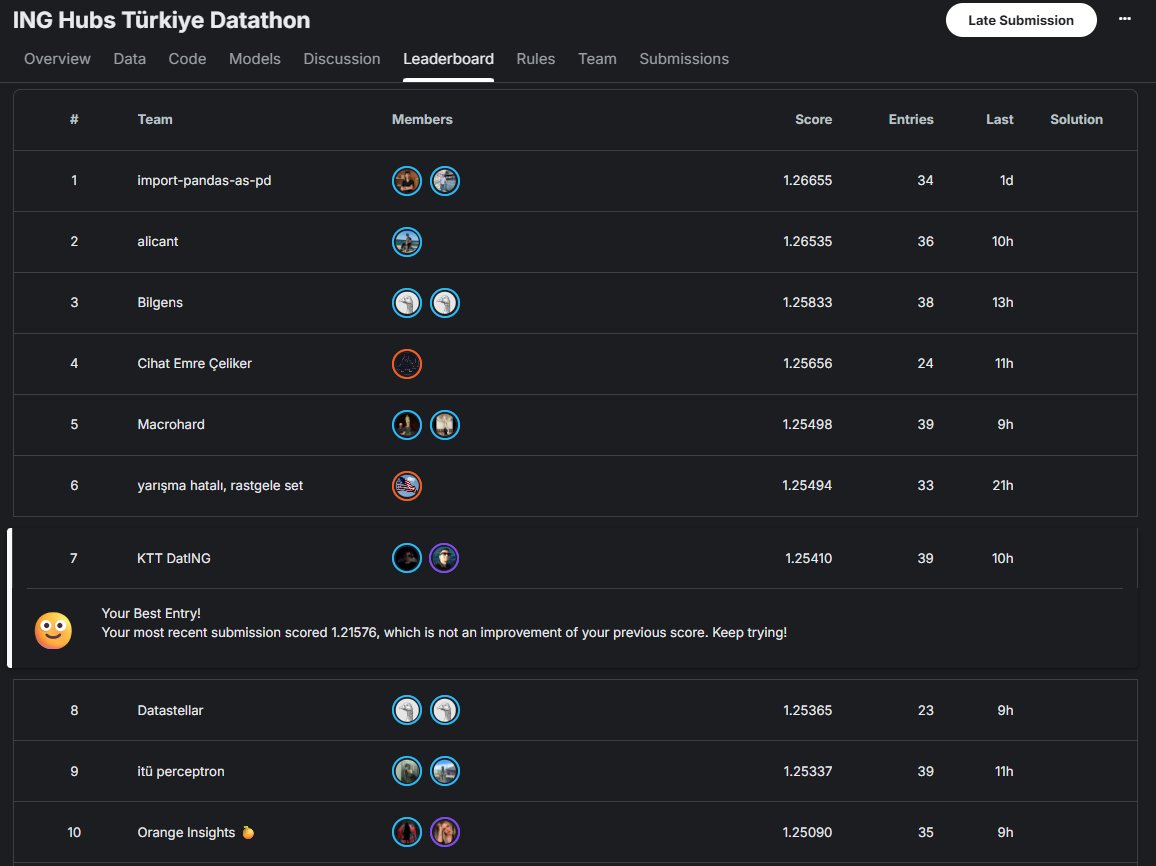Select score 1.25494

[807, 486]
